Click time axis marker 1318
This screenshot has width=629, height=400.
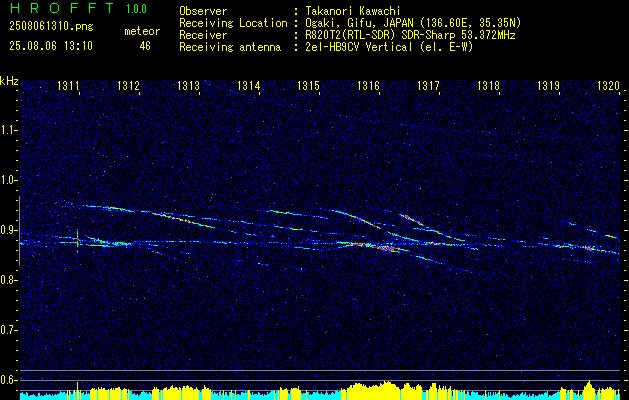point(489,86)
